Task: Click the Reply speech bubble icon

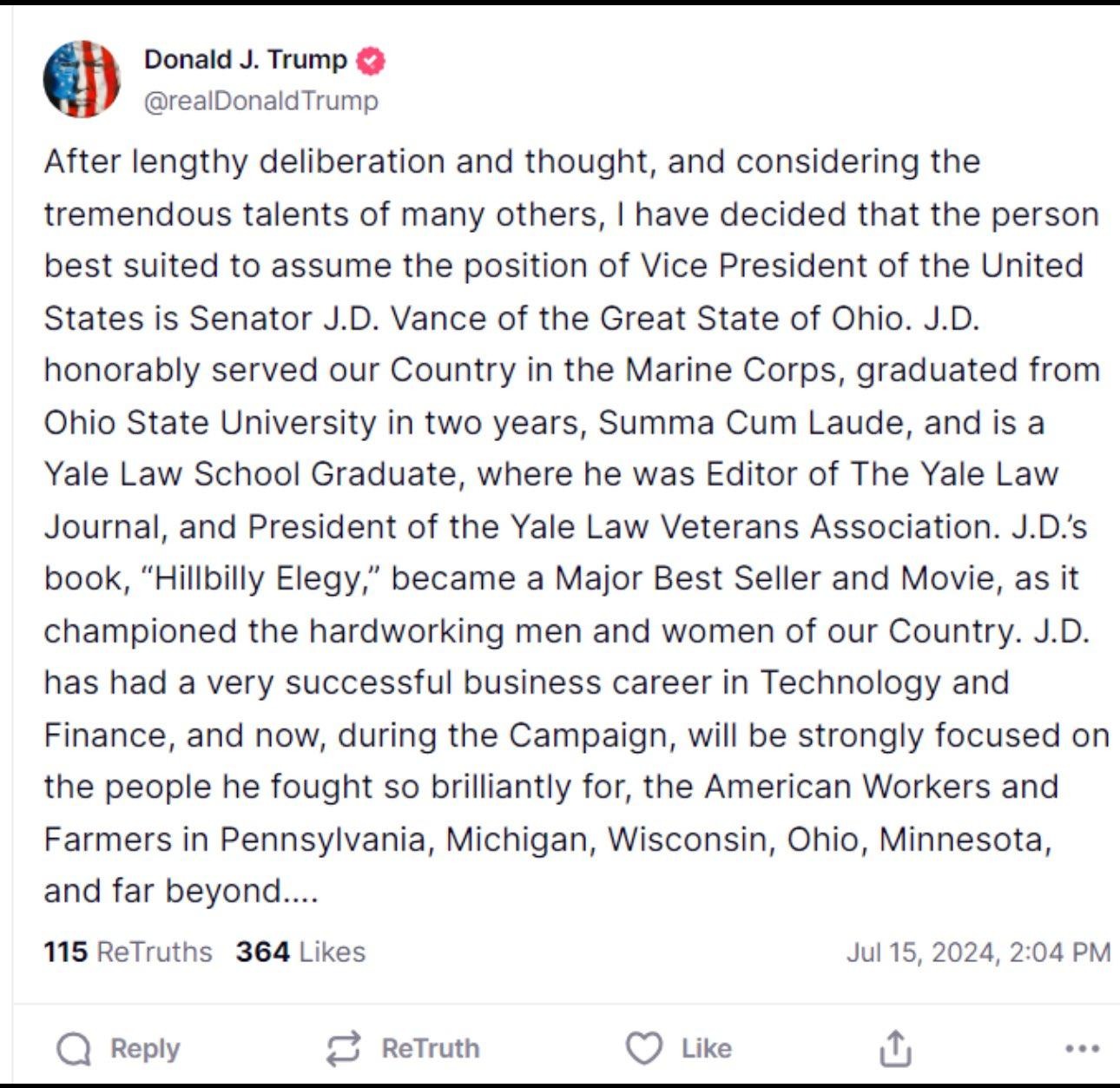Action: point(74,1049)
